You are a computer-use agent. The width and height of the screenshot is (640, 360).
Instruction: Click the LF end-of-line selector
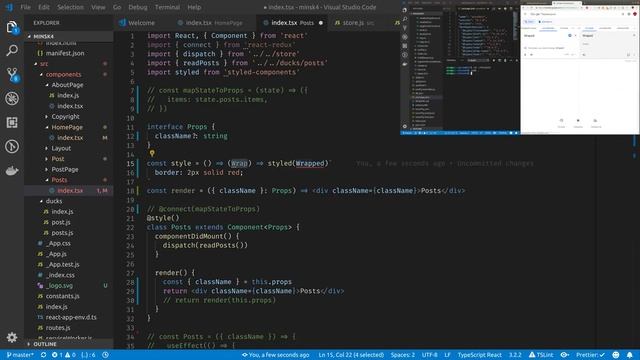pyautogui.click(x=447, y=355)
